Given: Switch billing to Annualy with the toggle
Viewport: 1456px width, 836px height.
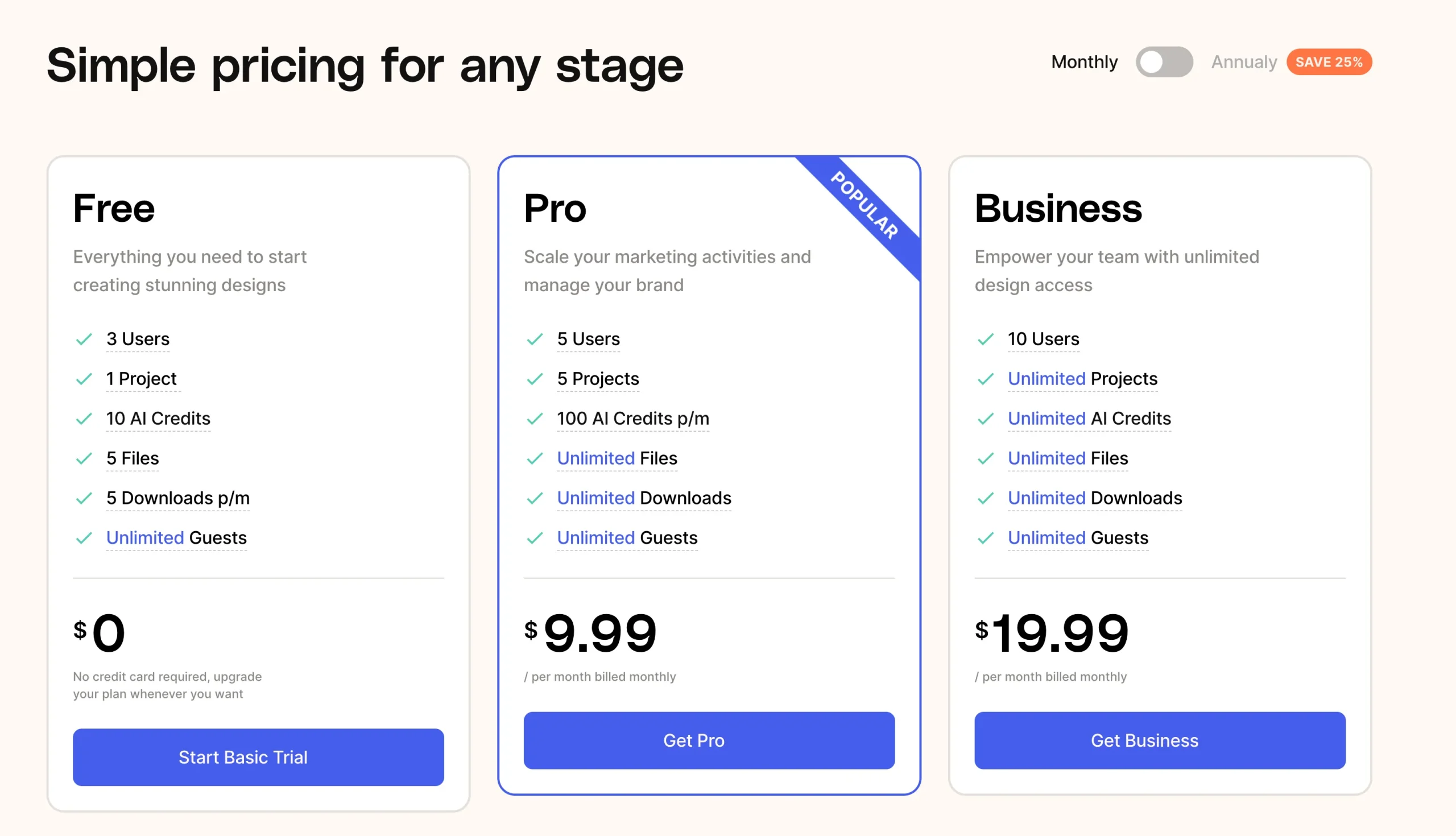Looking at the screenshot, I should tap(1165, 61).
